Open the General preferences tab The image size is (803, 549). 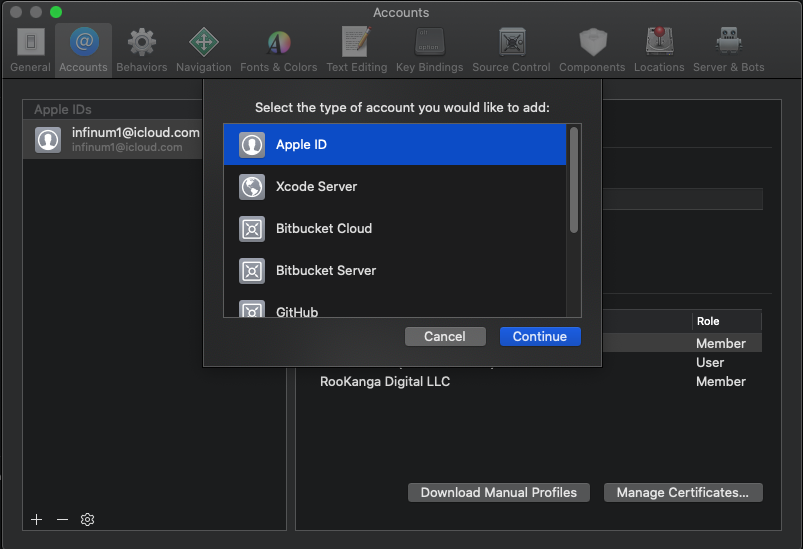click(30, 50)
